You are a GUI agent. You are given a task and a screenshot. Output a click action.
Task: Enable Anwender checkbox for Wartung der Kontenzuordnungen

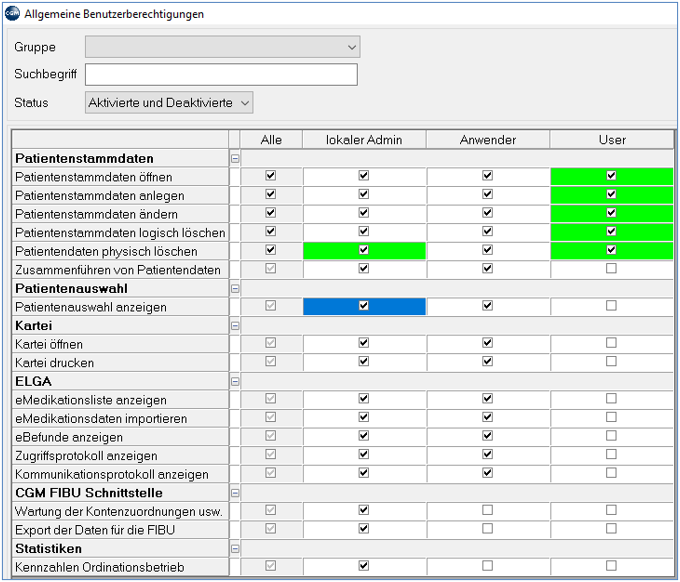coord(488,510)
